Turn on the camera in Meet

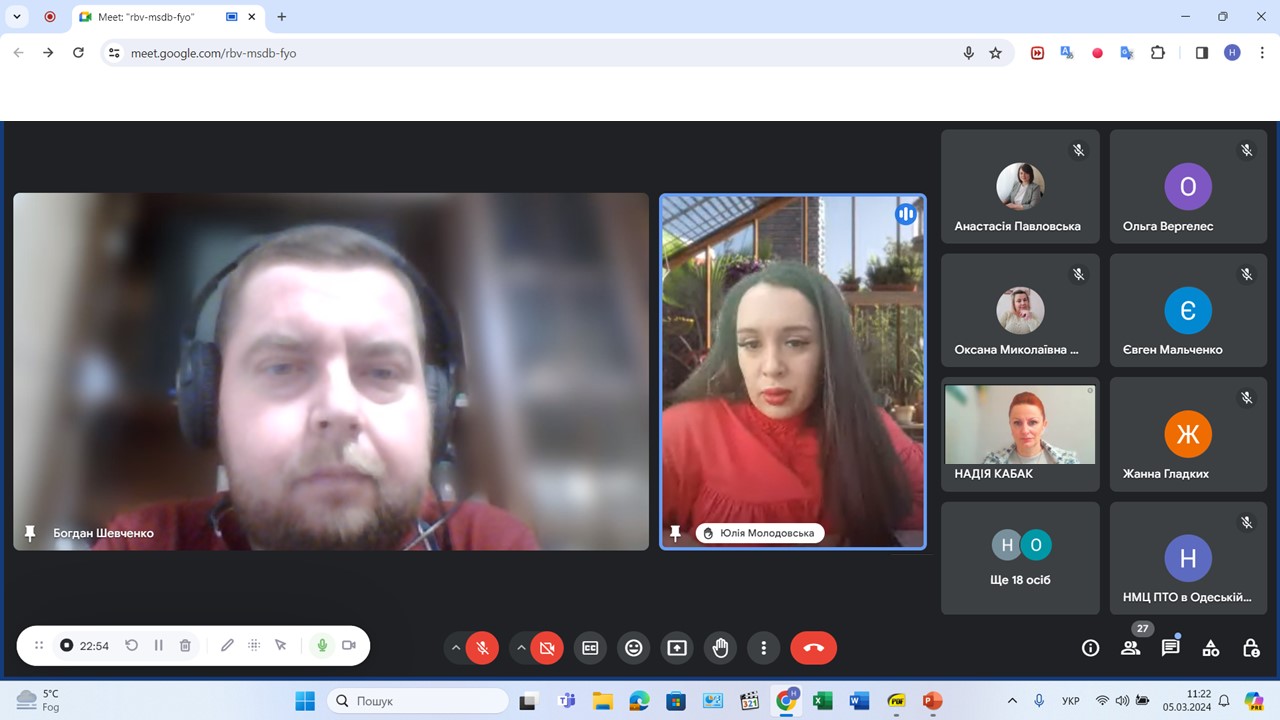[x=547, y=648]
